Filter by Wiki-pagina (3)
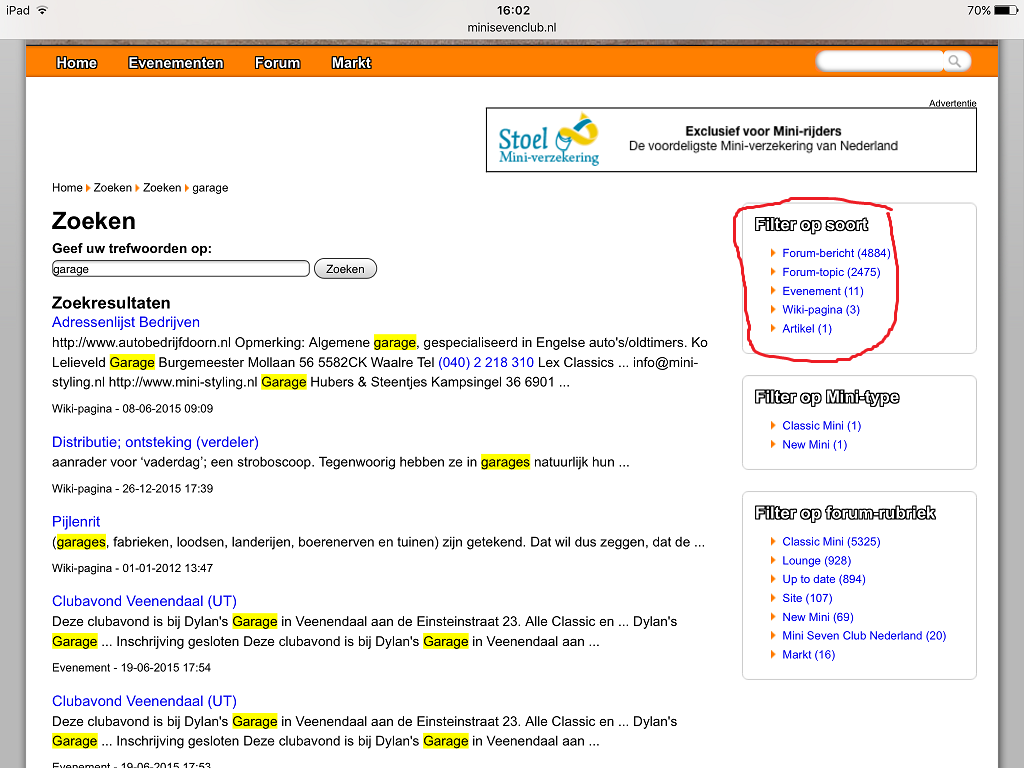This screenshot has width=1024, height=768. click(820, 310)
